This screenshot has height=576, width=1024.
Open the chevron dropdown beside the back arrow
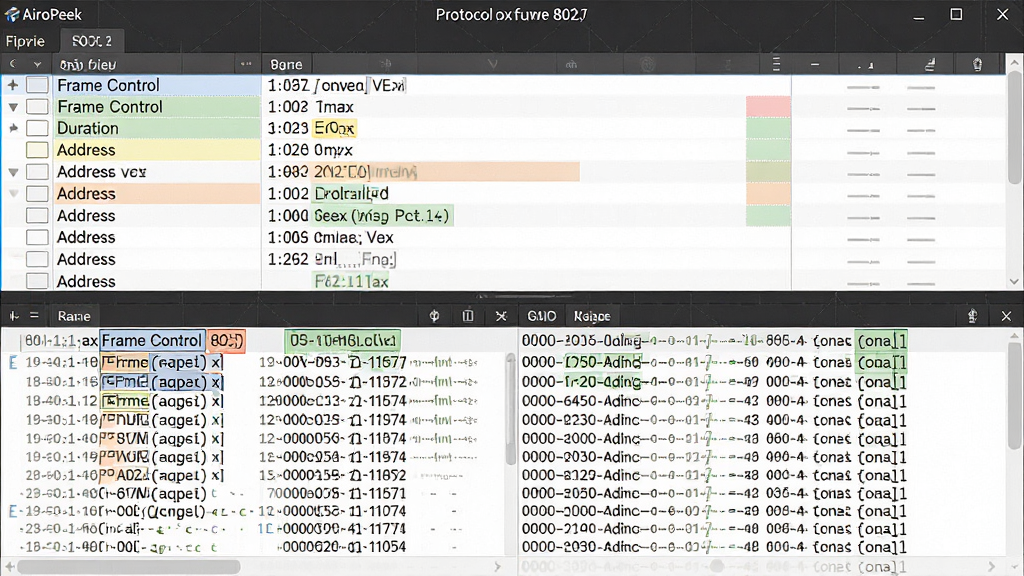point(37,65)
